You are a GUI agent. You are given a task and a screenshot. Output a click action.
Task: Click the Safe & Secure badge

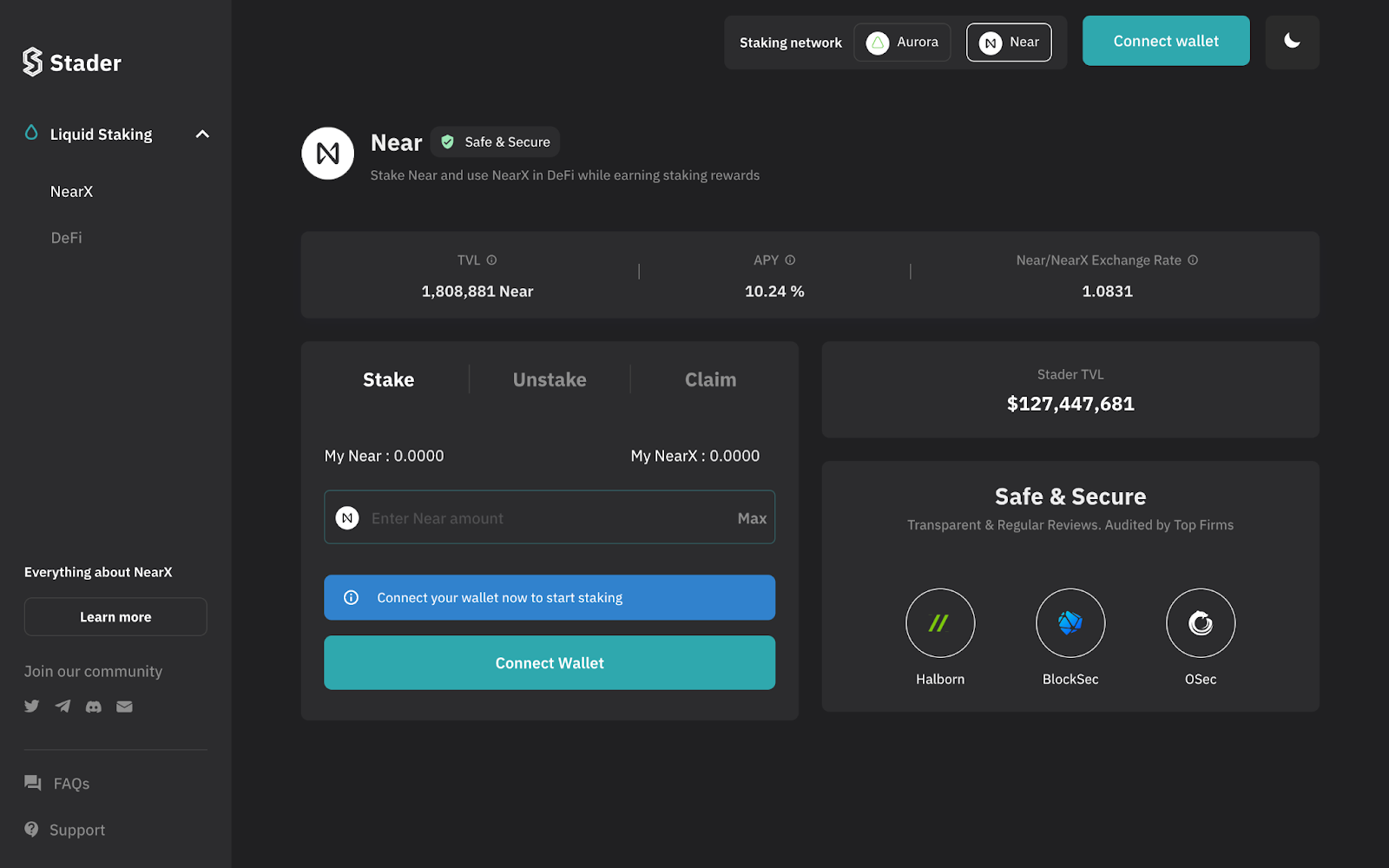[495, 142]
